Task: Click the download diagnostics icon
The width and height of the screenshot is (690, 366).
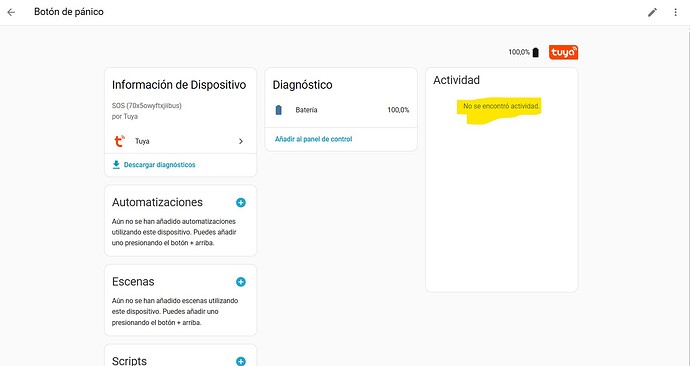Action: [x=116, y=165]
